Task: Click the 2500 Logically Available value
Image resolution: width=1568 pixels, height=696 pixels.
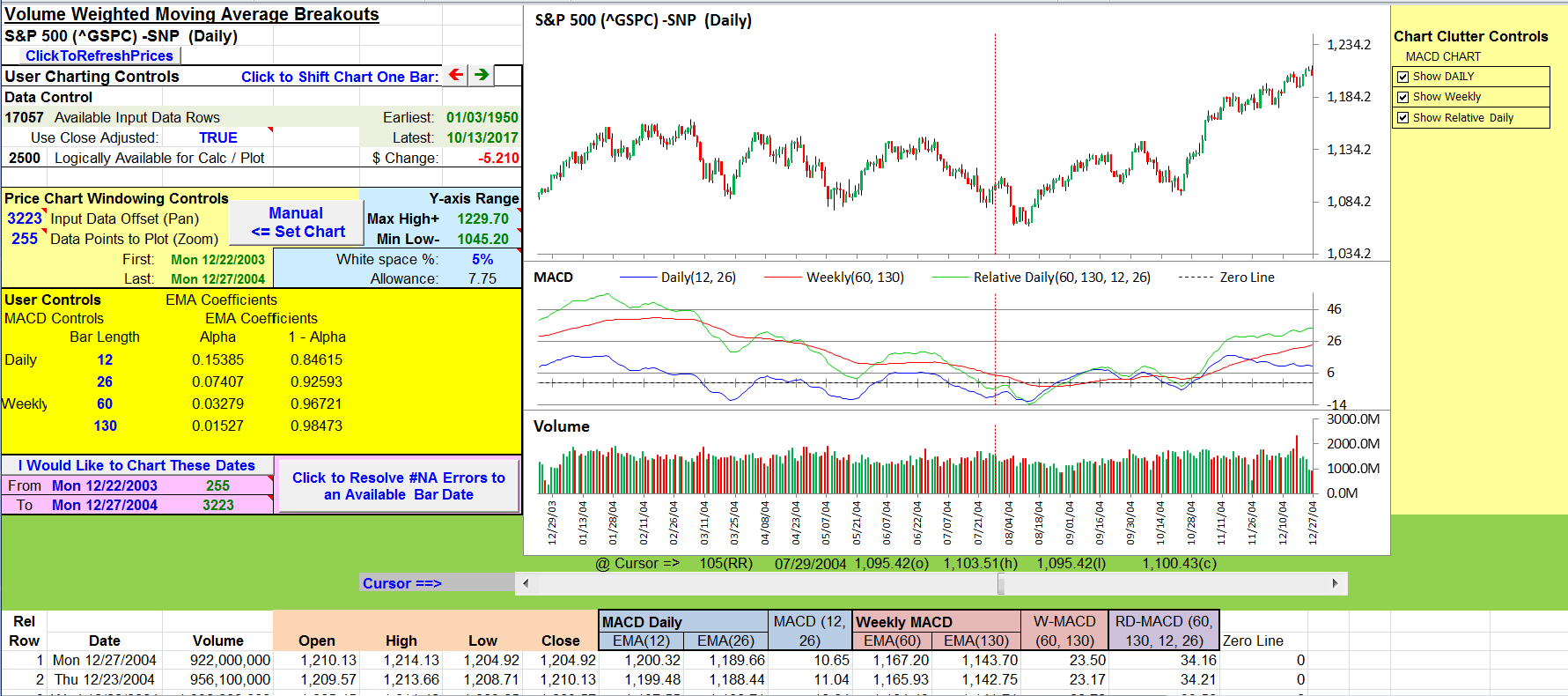Action: tap(25, 158)
